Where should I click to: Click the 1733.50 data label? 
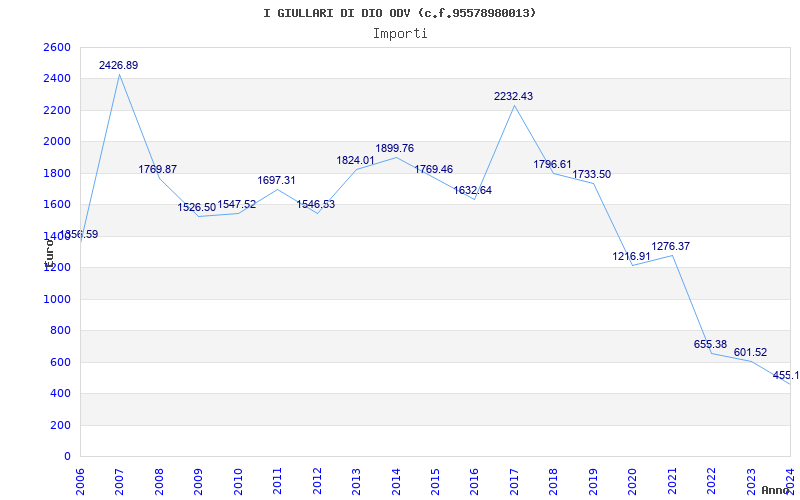tap(591, 174)
